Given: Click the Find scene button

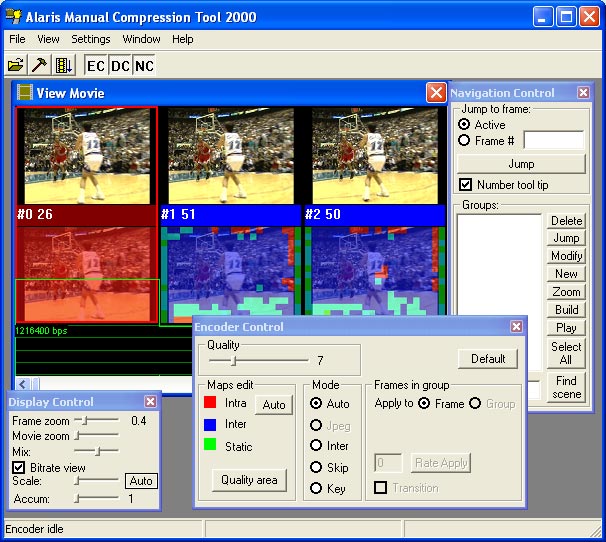Looking at the screenshot, I should [x=566, y=387].
